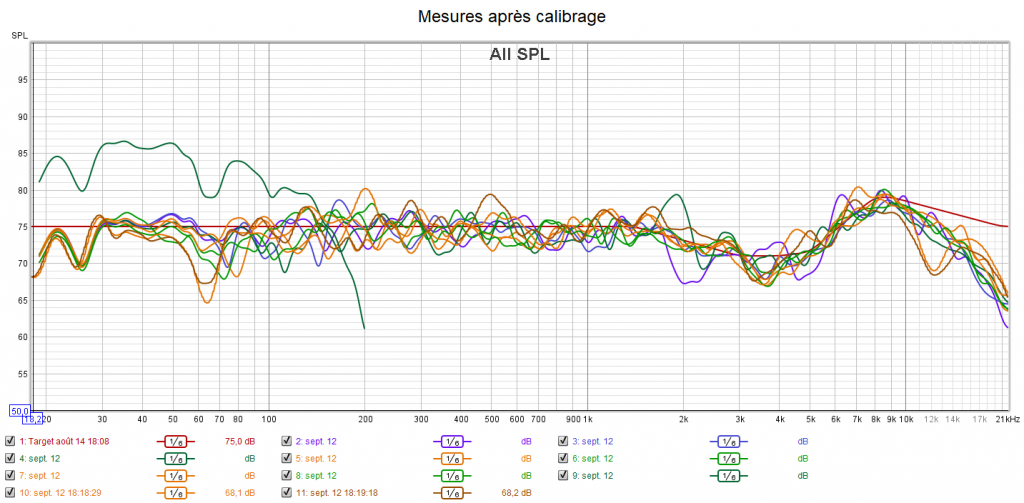Screen dimensions: 1024x503
Task: Click the green 1/6 smoothing icon for trace 6
Action: (x=728, y=458)
